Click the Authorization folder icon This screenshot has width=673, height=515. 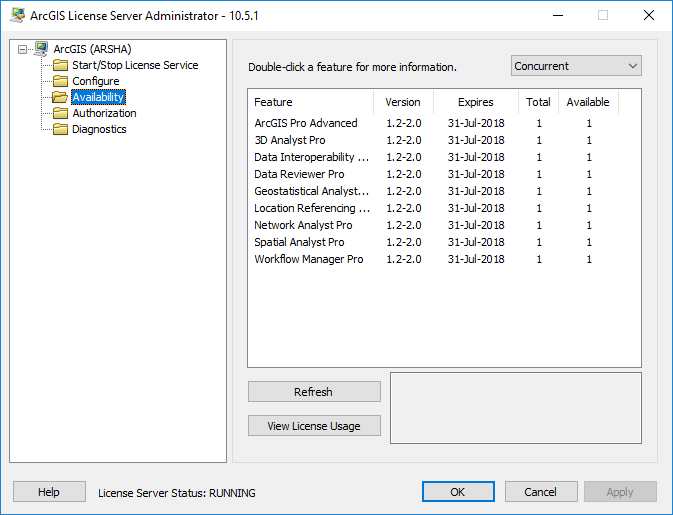point(61,113)
